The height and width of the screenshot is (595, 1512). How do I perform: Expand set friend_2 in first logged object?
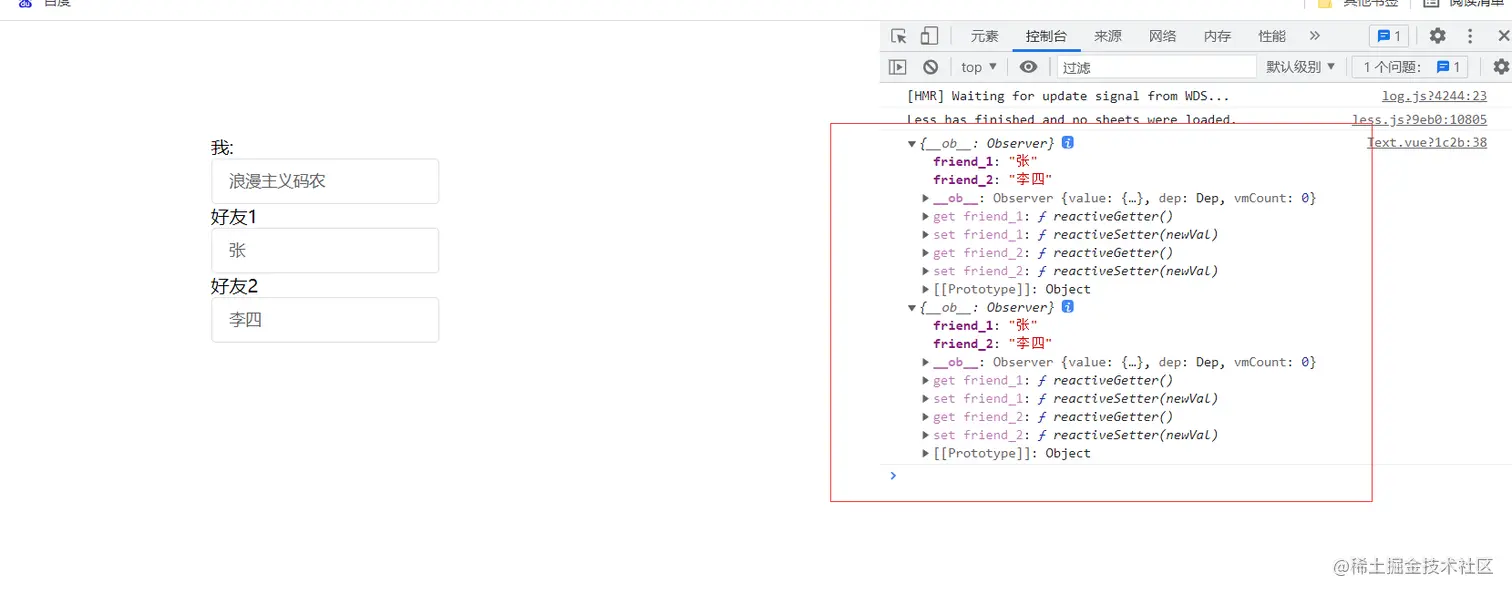926,271
